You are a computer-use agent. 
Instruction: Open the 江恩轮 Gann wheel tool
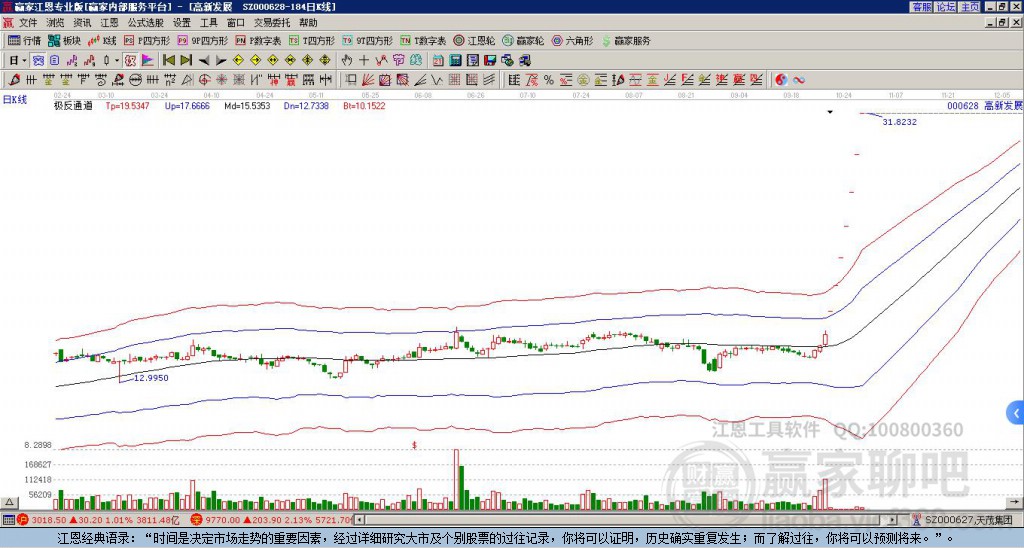[x=475, y=40]
